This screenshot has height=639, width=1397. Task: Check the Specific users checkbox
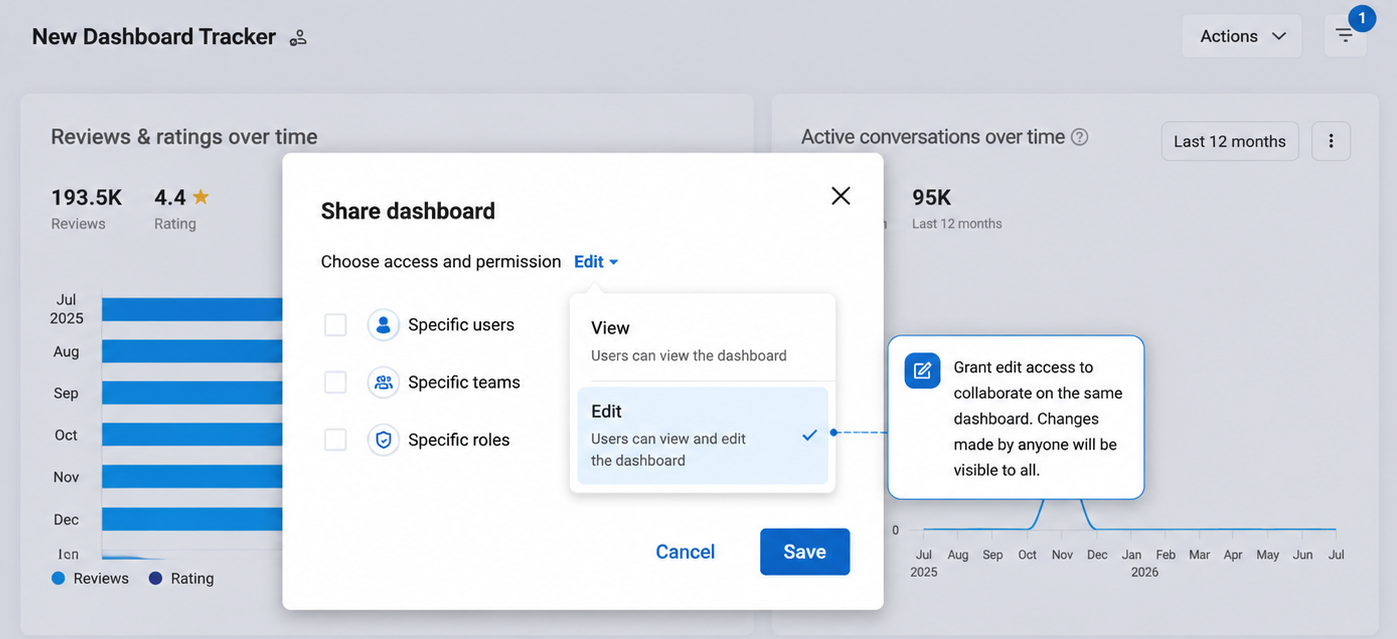point(335,325)
